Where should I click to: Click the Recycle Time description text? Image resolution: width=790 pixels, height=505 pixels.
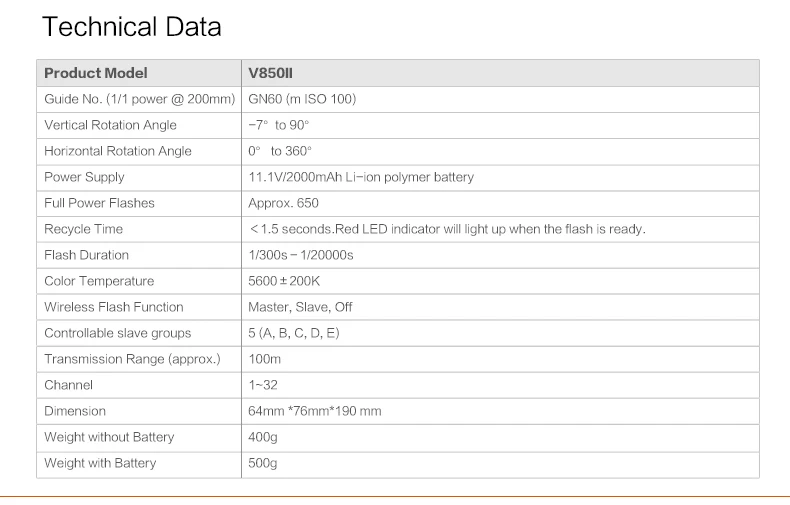(447, 229)
